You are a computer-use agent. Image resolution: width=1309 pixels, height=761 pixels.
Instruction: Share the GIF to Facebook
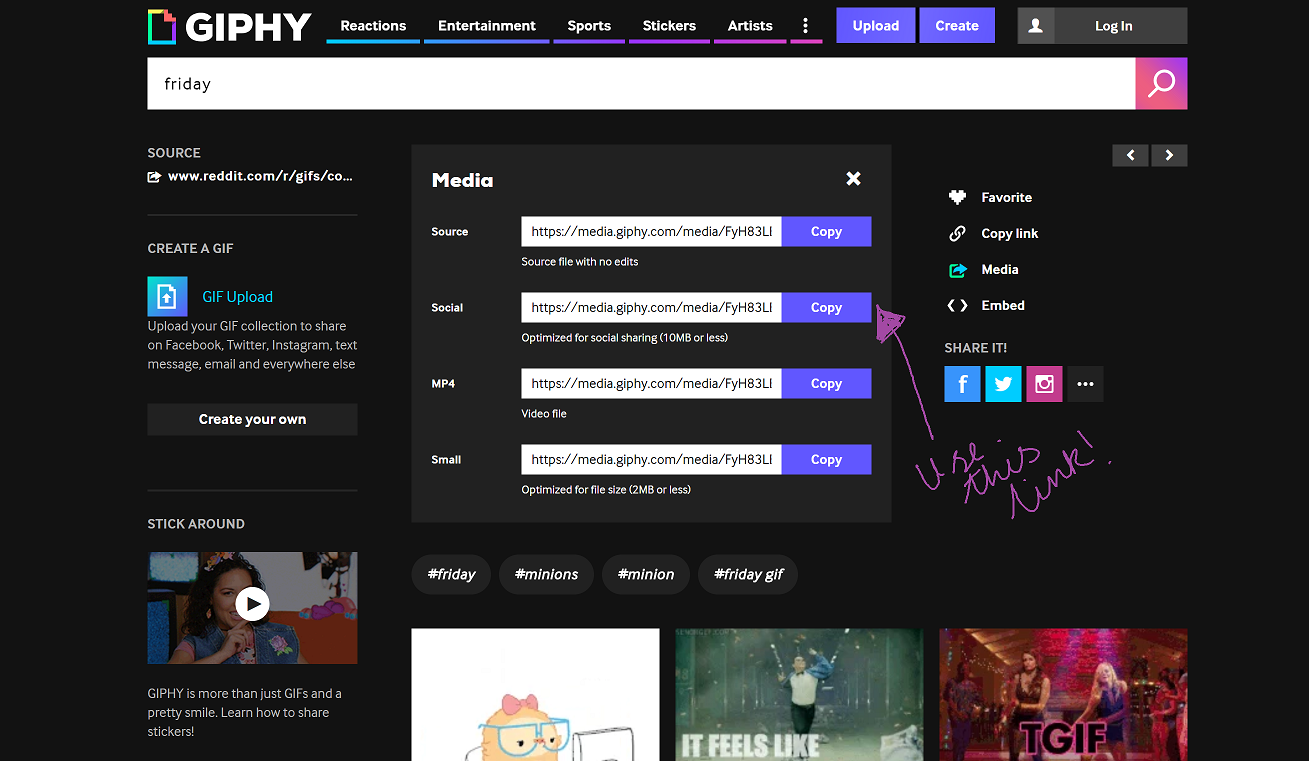[x=962, y=383]
